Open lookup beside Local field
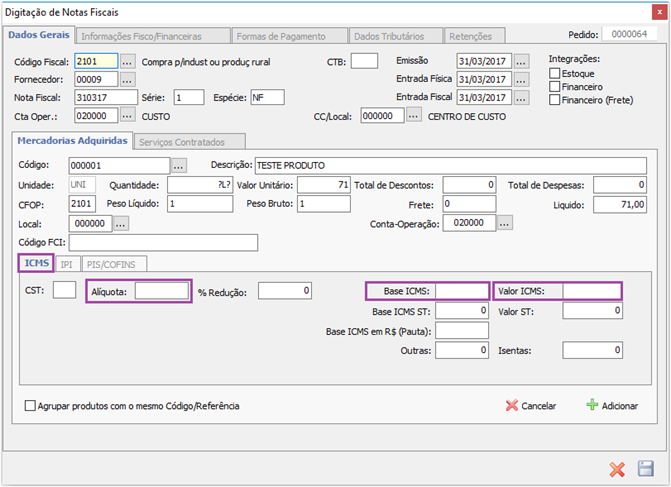Screen dimensions: 671x487 pyautogui.click(x=121, y=223)
